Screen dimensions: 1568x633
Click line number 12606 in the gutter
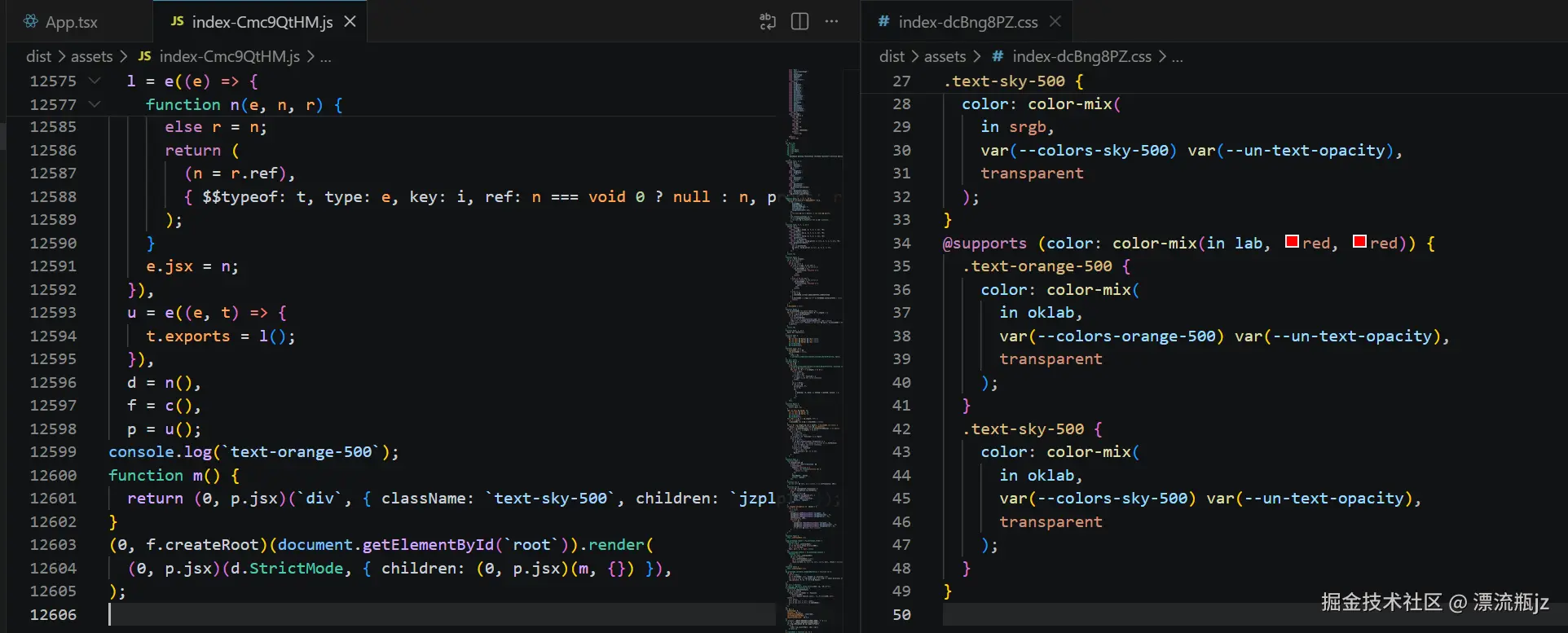coord(53,615)
